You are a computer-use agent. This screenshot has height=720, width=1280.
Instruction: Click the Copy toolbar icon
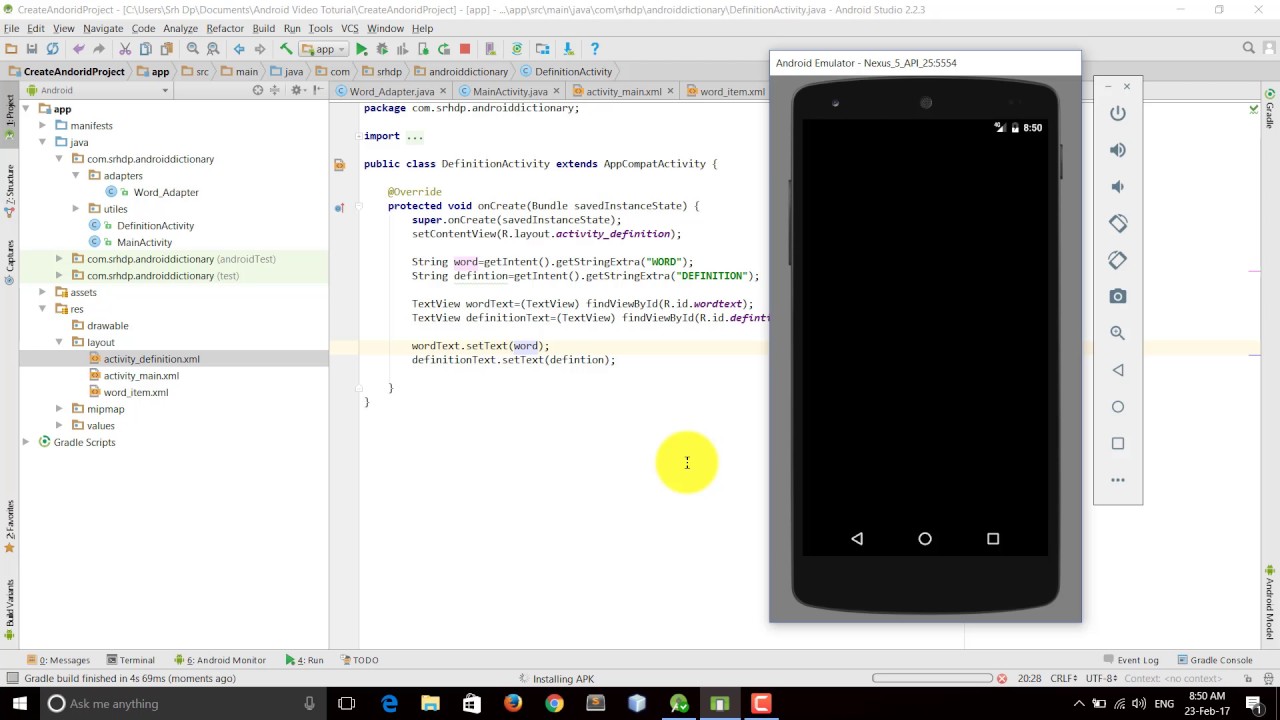point(146,48)
